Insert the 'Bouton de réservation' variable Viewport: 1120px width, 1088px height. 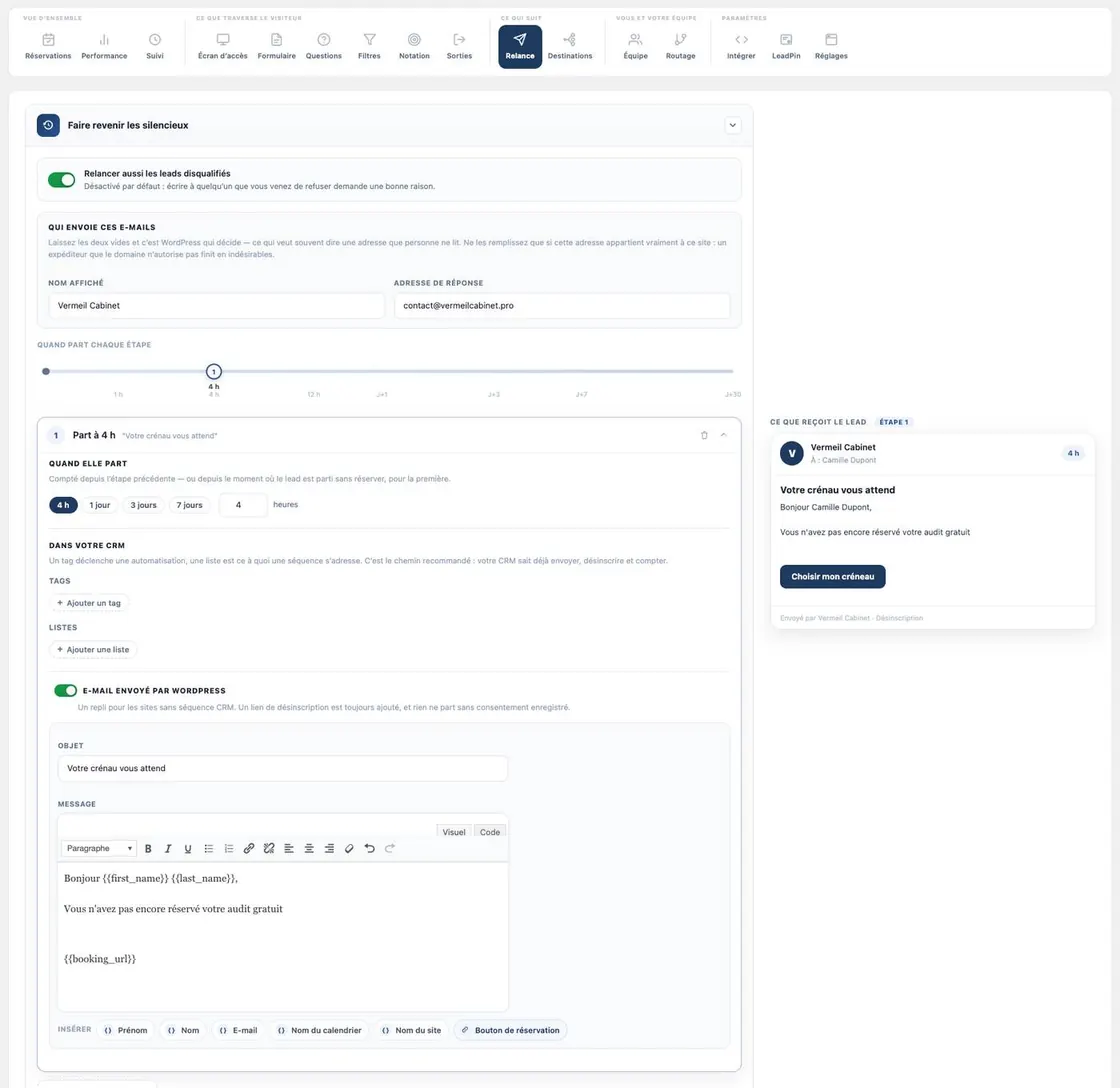click(x=511, y=1030)
